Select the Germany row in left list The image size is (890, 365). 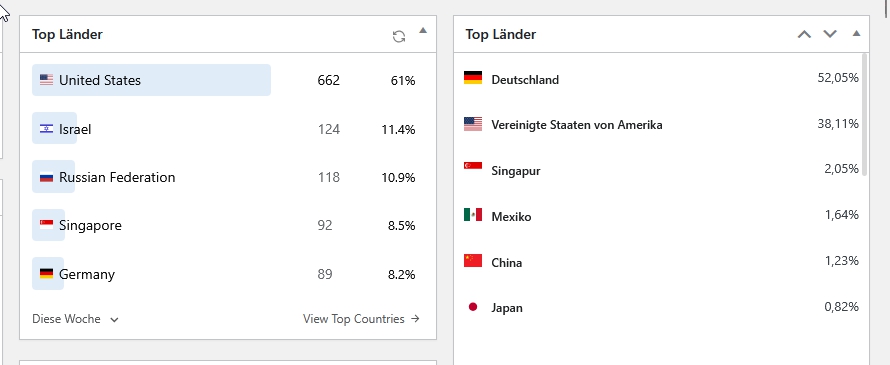click(227, 274)
